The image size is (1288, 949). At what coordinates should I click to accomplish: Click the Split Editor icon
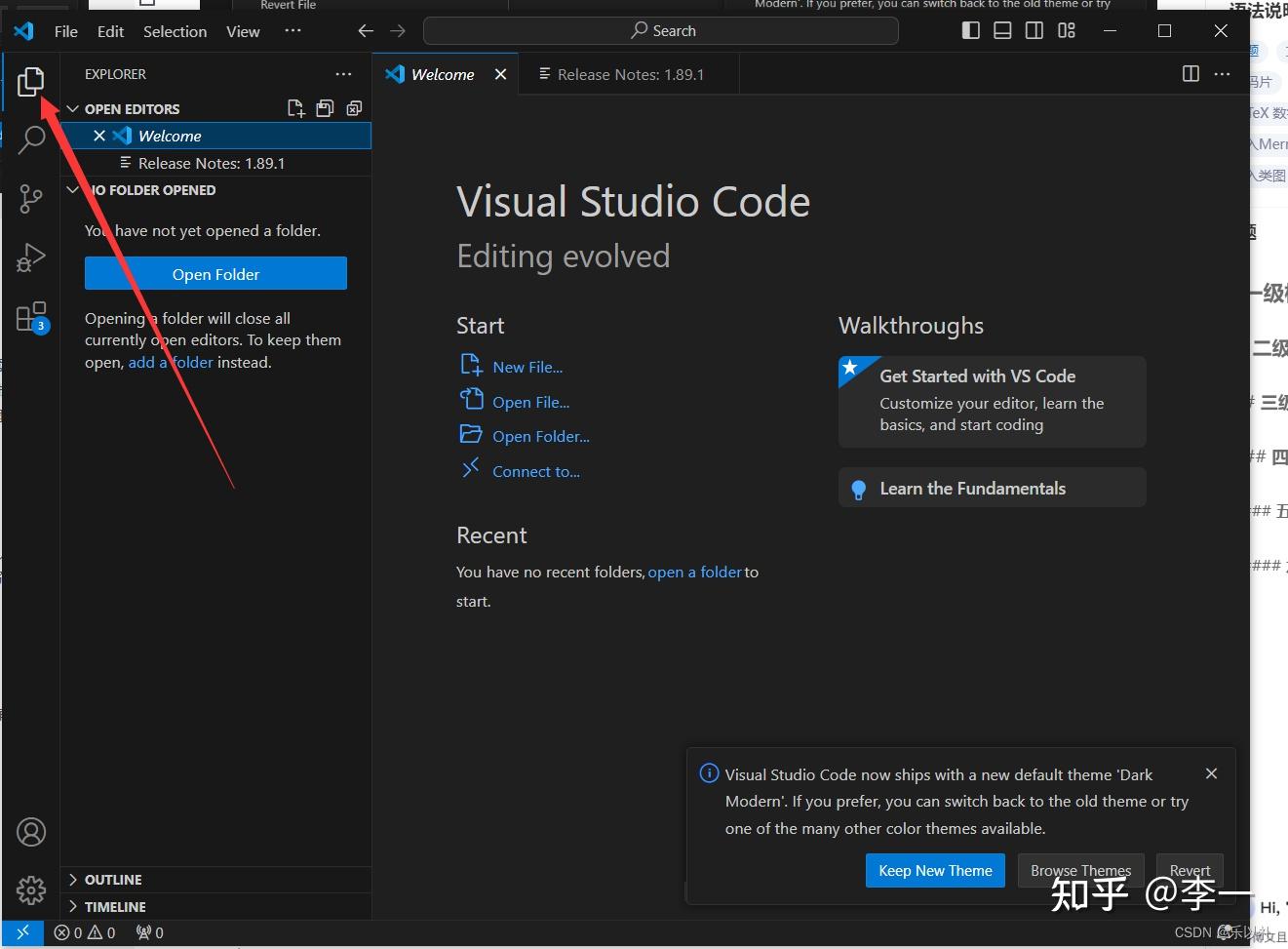point(1190,73)
